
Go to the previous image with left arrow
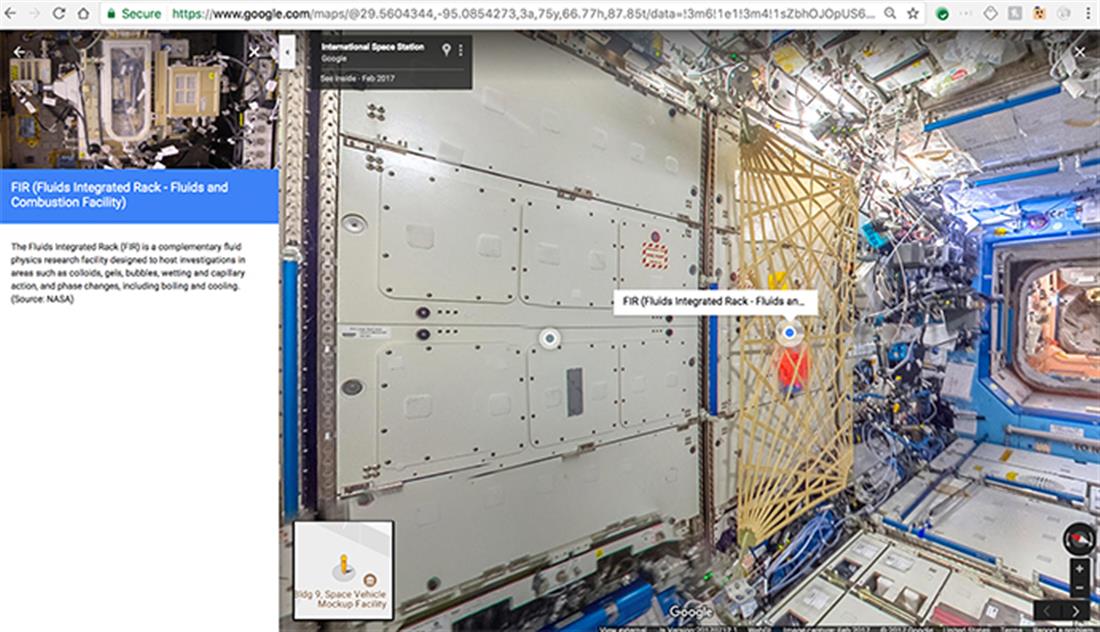(1047, 610)
